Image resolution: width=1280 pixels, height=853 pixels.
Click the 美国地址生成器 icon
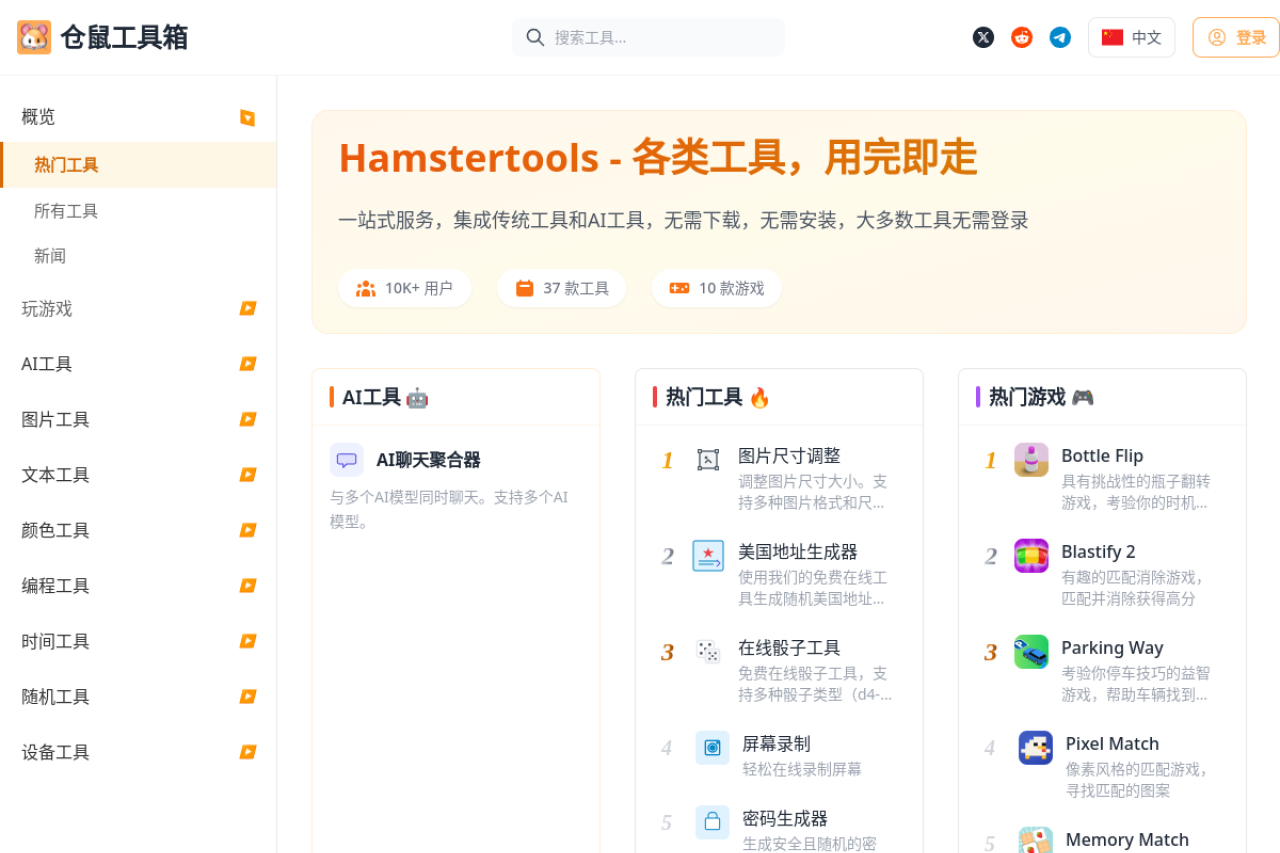708,556
